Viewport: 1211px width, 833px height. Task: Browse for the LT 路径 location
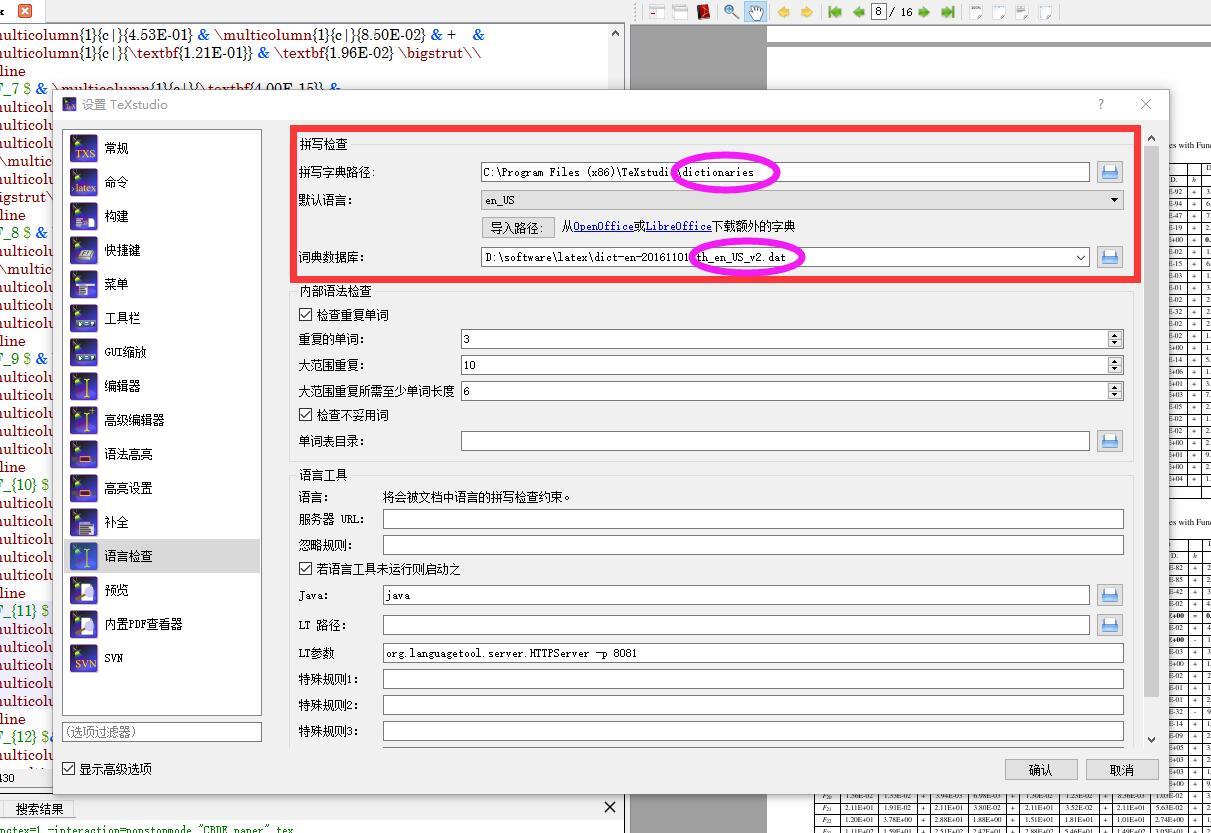point(1109,625)
